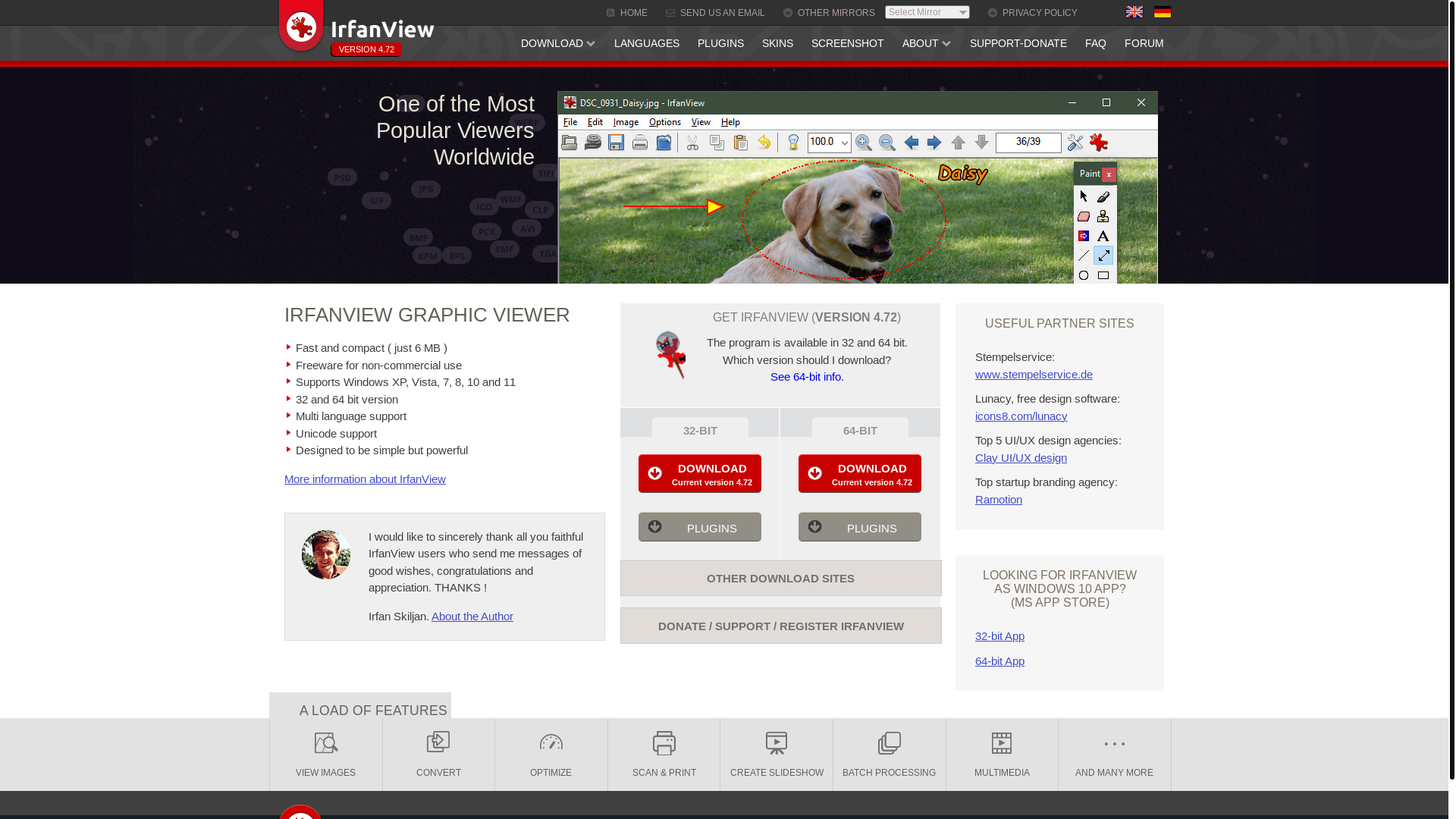Image resolution: width=1456 pixels, height=819 pixels.
Task: Switch site language to English flag
Action: click(1134, 12)
